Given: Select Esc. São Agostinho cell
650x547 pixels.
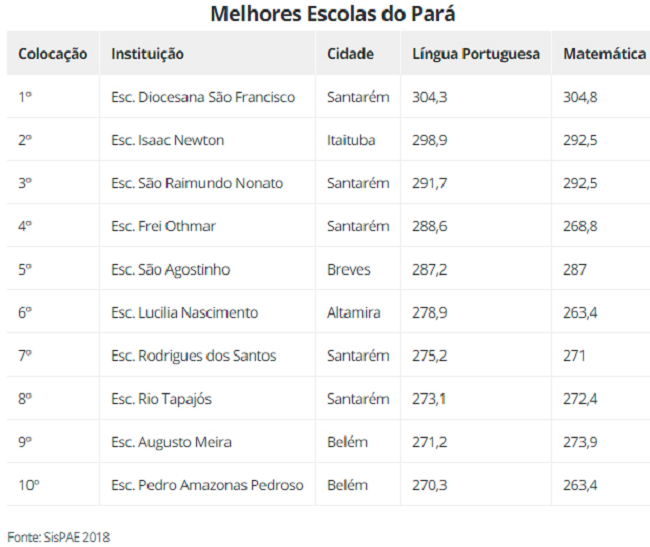Looking at the screenshot, I should [207, 269].
